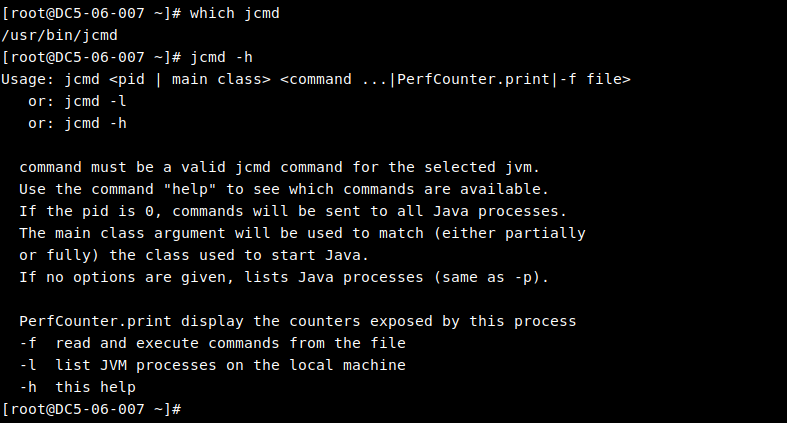
Task: Click 'the class used to start Java.' text
Action: click(239, 255)
